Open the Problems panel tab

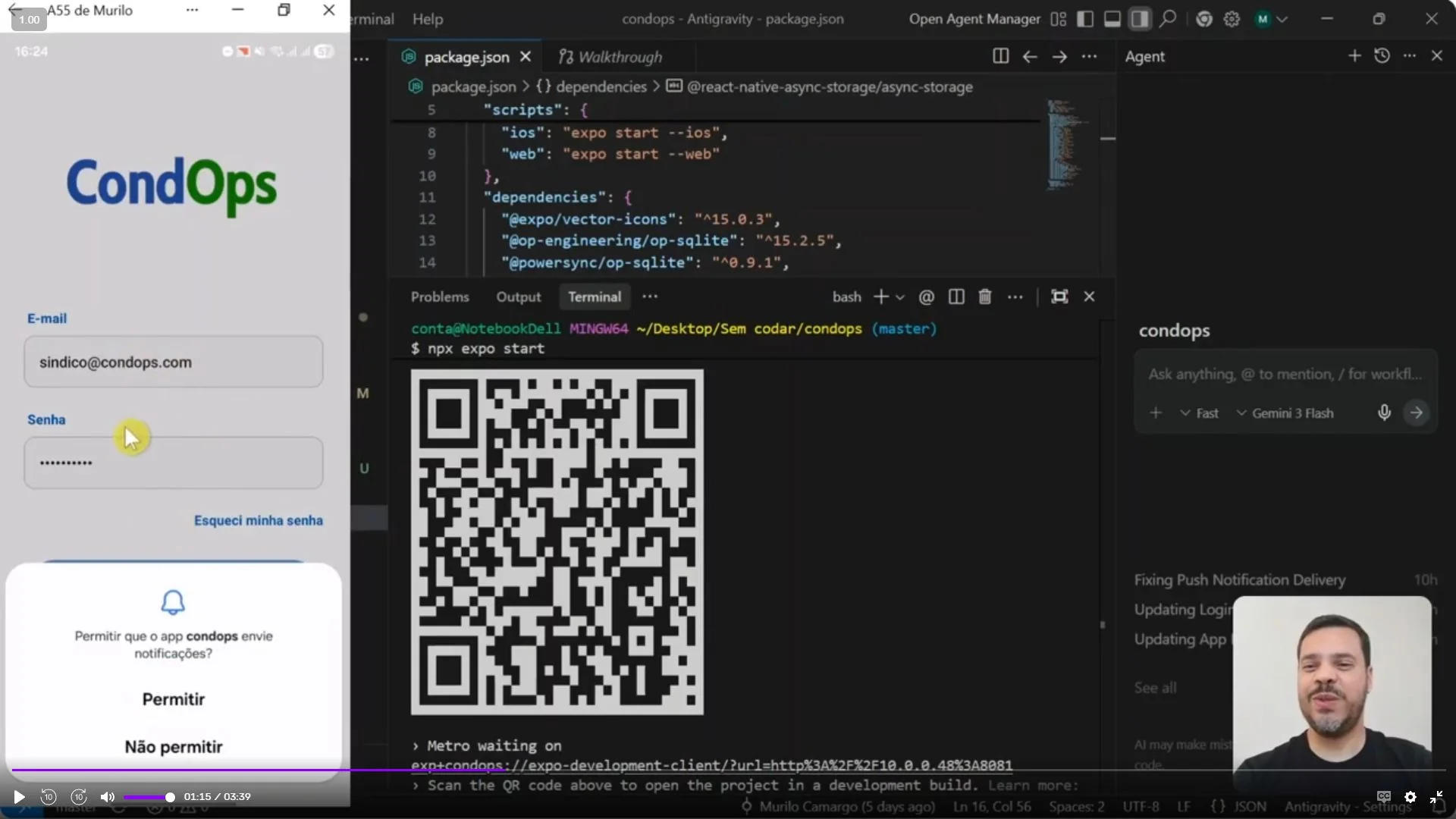point(440,297)
